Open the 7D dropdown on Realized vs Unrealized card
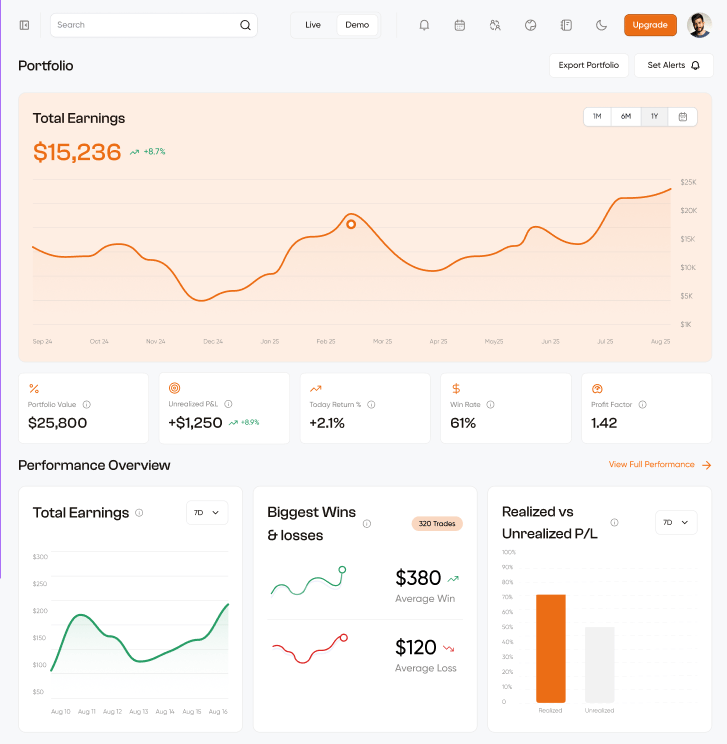 pyautogui.click(x=676, y=522)
